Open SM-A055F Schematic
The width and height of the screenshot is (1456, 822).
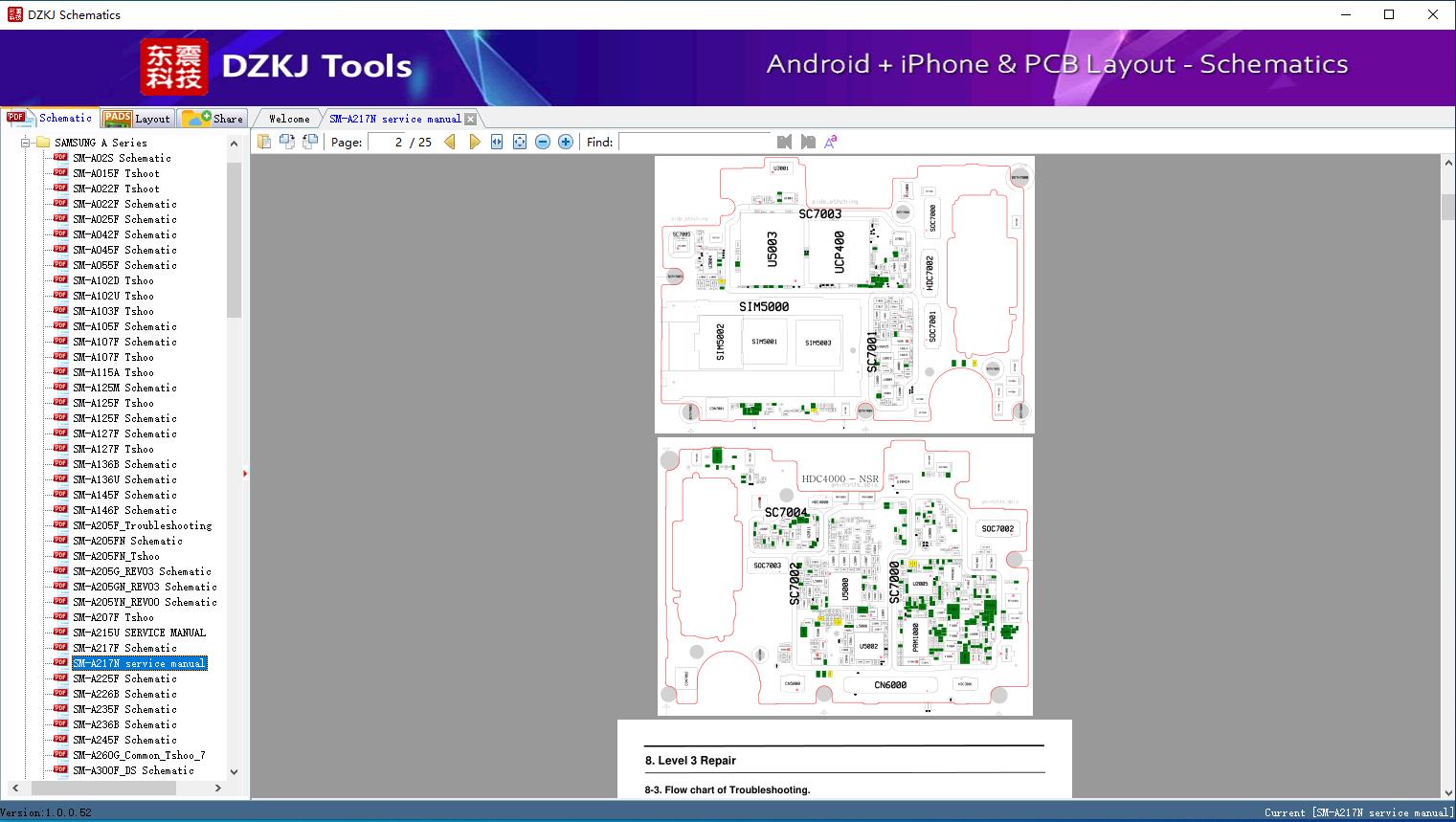(x=124, y=265)
